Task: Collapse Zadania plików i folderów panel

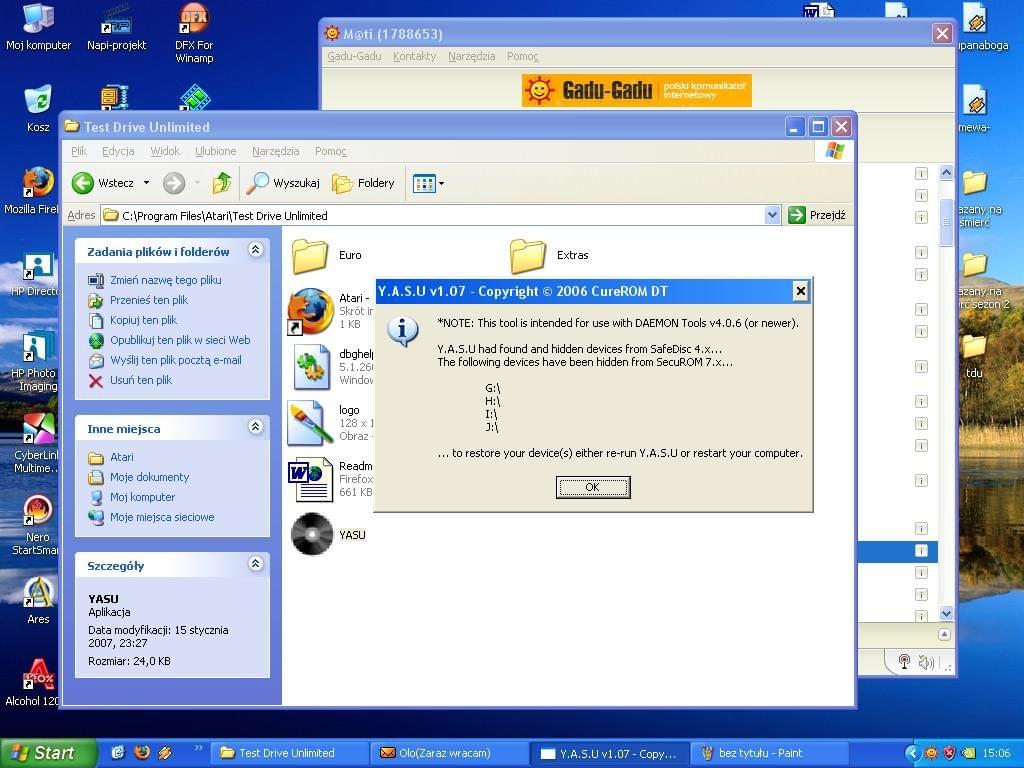Action: pos(256,249)
